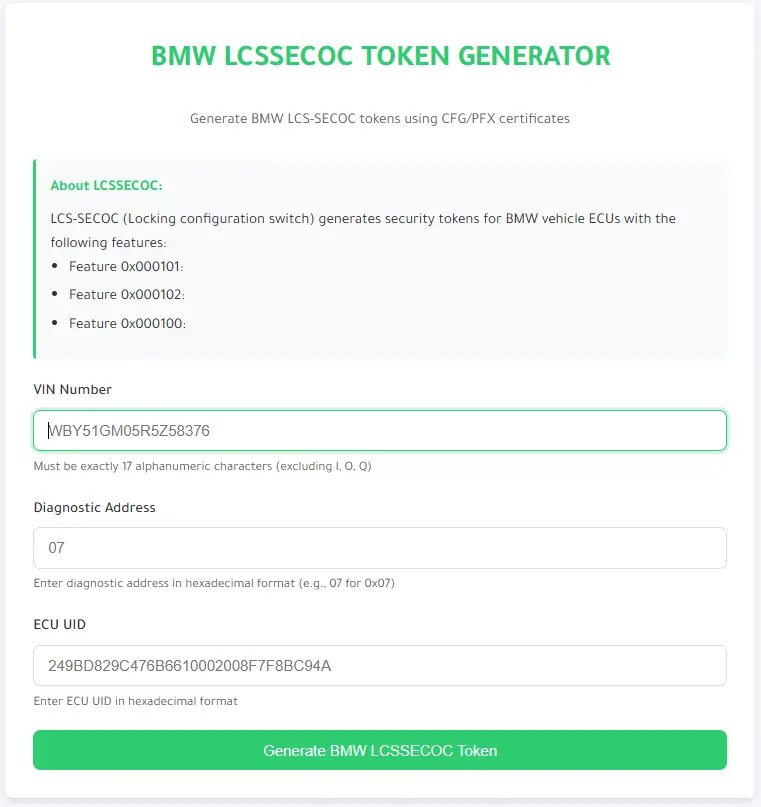
Task: Click the VIN Number input field
Action: point(380,430)
